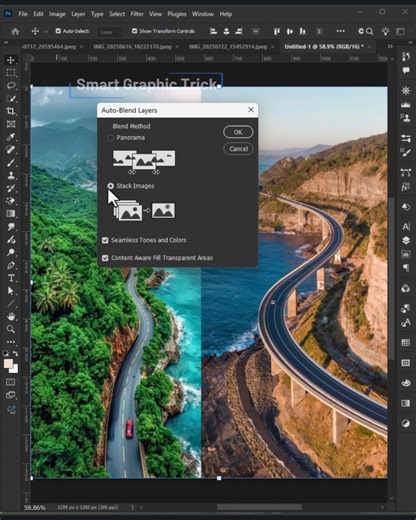Open the Window menu
The image size is (416, 520).
[x=203, y=14]
